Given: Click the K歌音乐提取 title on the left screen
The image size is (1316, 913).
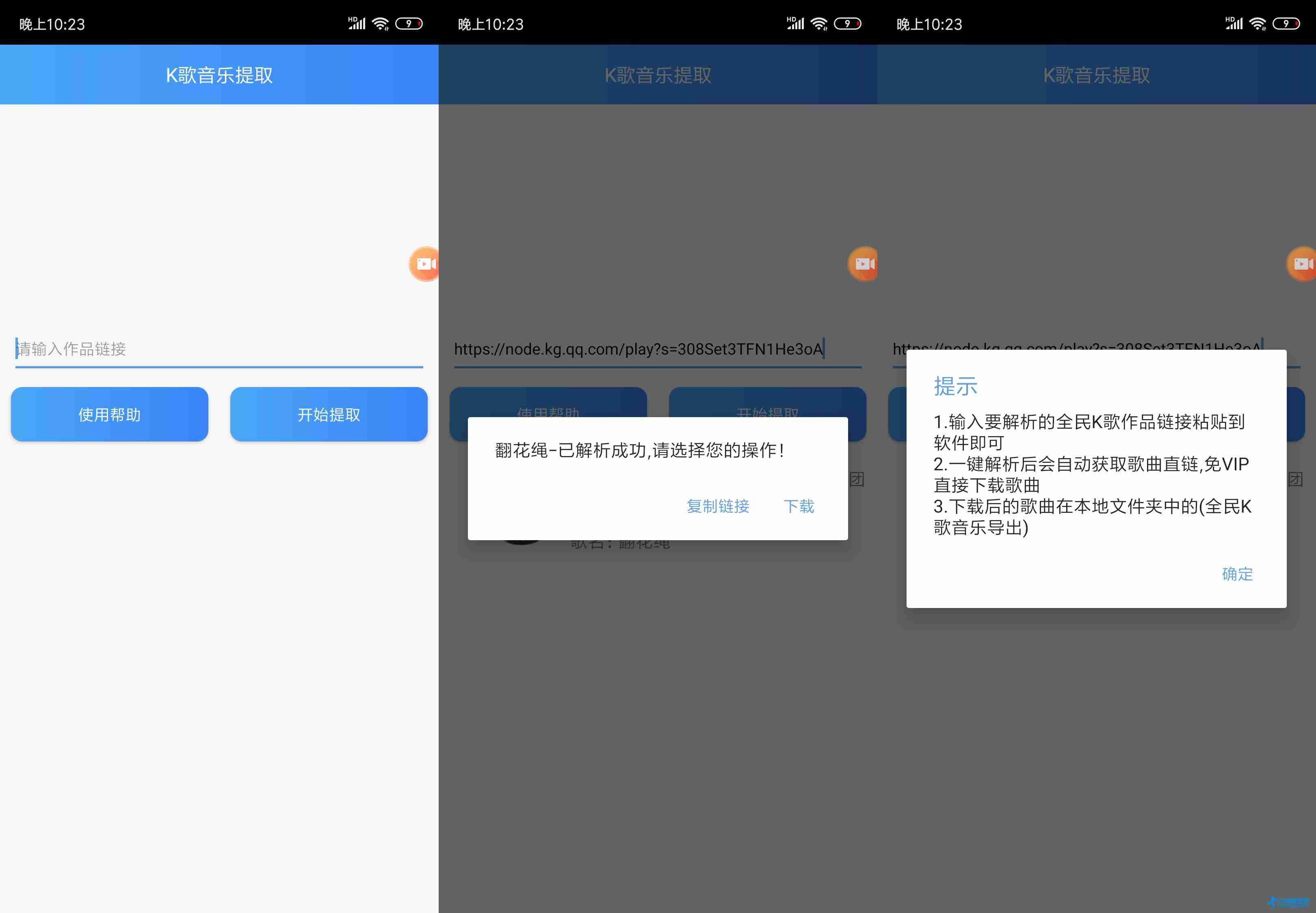Looking at the screenshot, I should [x=219, y=75].
